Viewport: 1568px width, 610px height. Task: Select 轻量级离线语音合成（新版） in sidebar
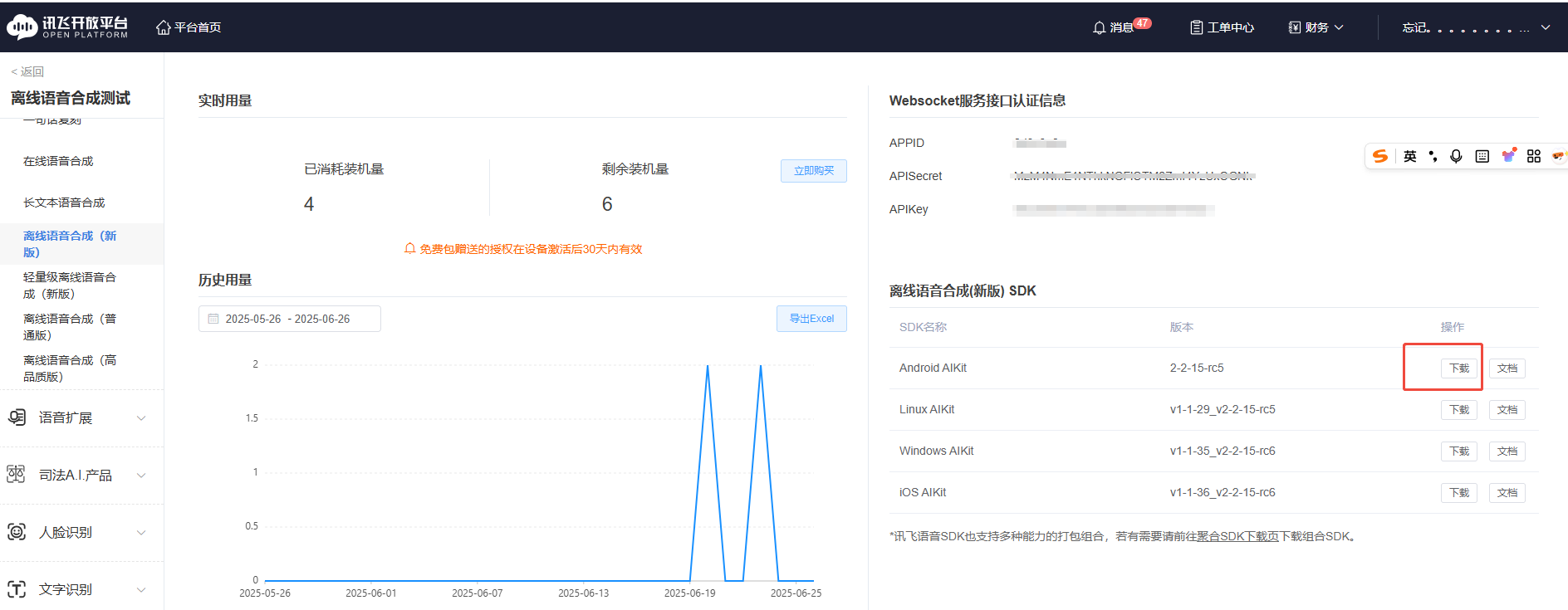(x=70, y=285)
